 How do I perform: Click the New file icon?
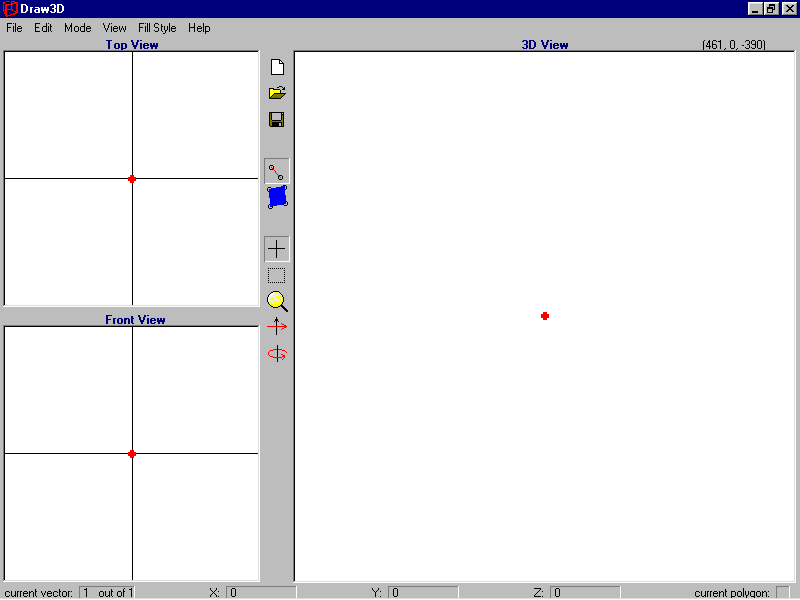click(277, 67)
